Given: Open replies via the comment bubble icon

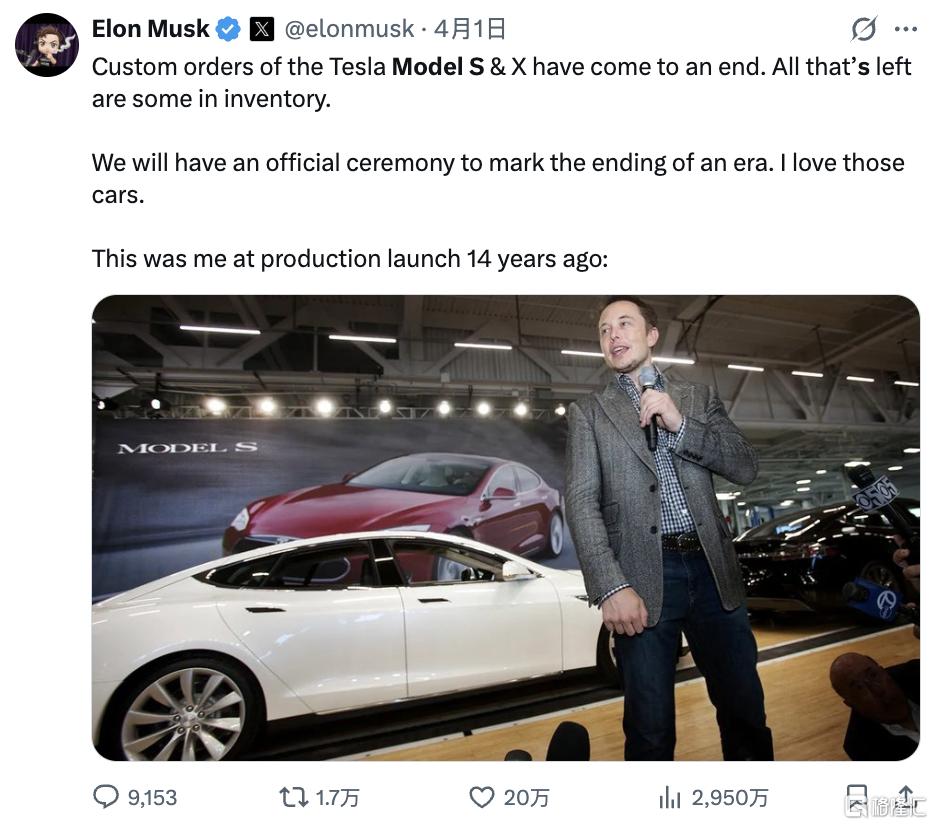Looking at the screenshot, I should pos(106,796).
